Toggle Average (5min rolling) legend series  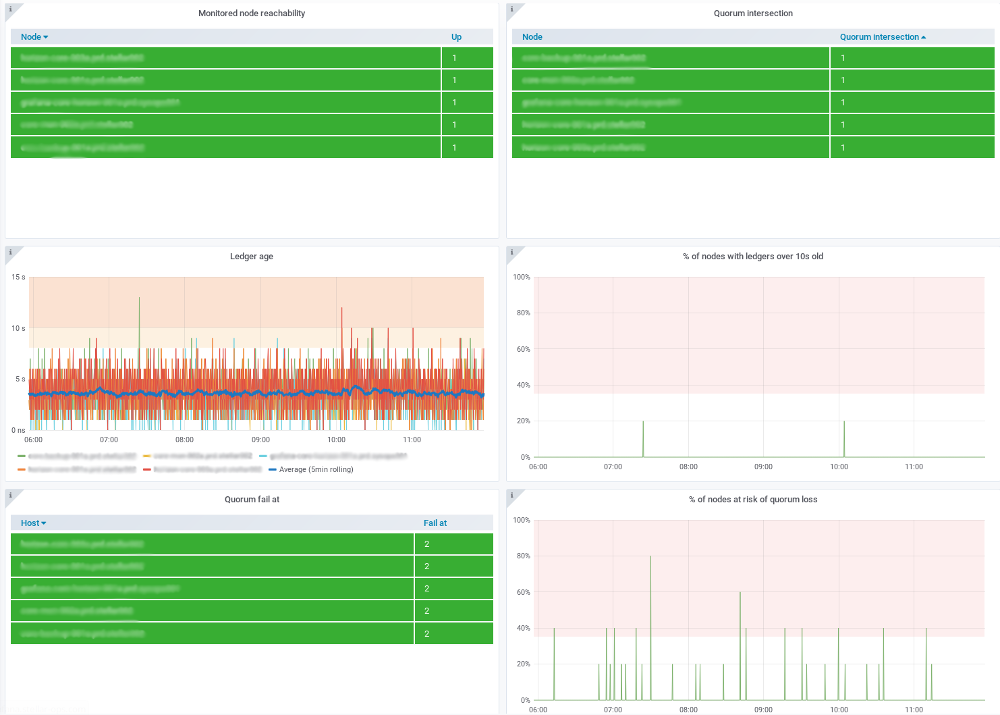click(x=316, y=469)
